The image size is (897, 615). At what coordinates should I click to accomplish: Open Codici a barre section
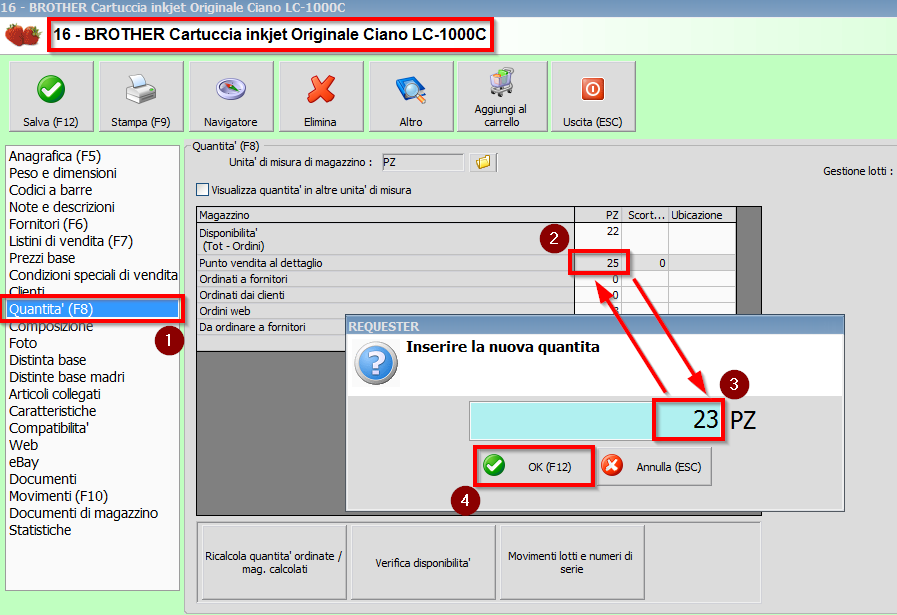click(x=50, y=190)
